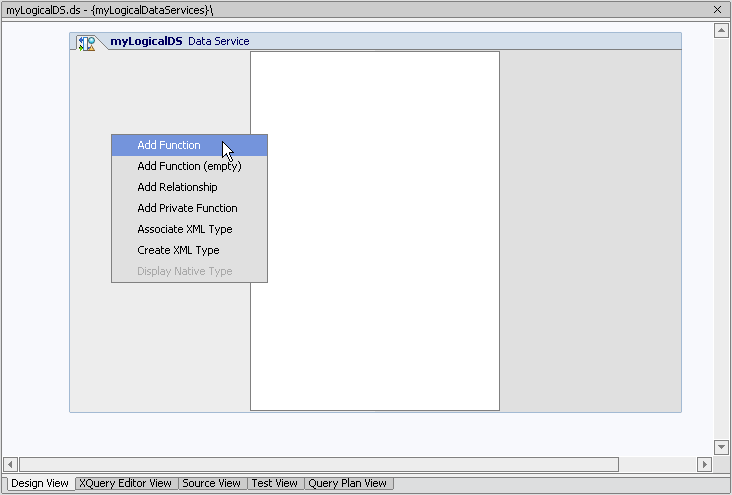Open the Test View tab
732x495 pixels.
pyautogui.click(x=274, y=483)
